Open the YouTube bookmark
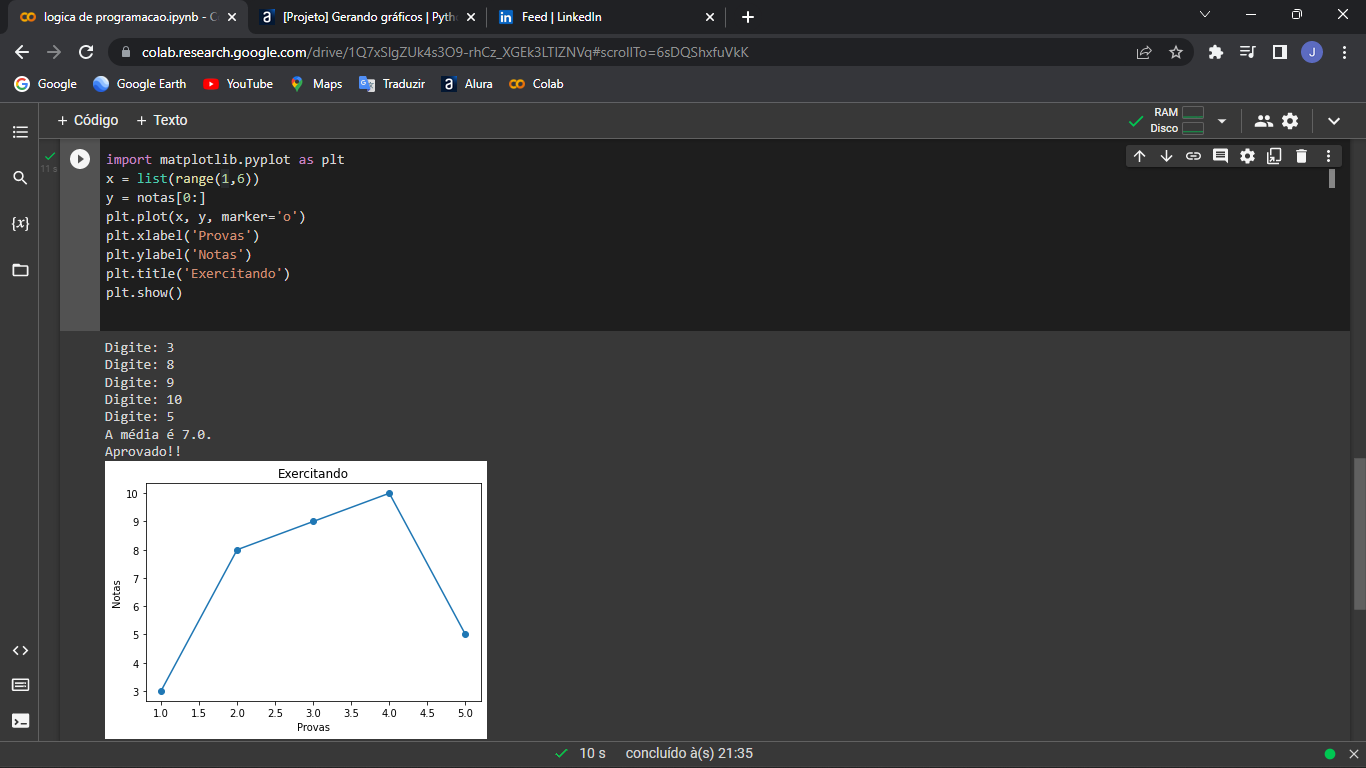The width and height of the screenshot is (1366, 768). [238, 84]
